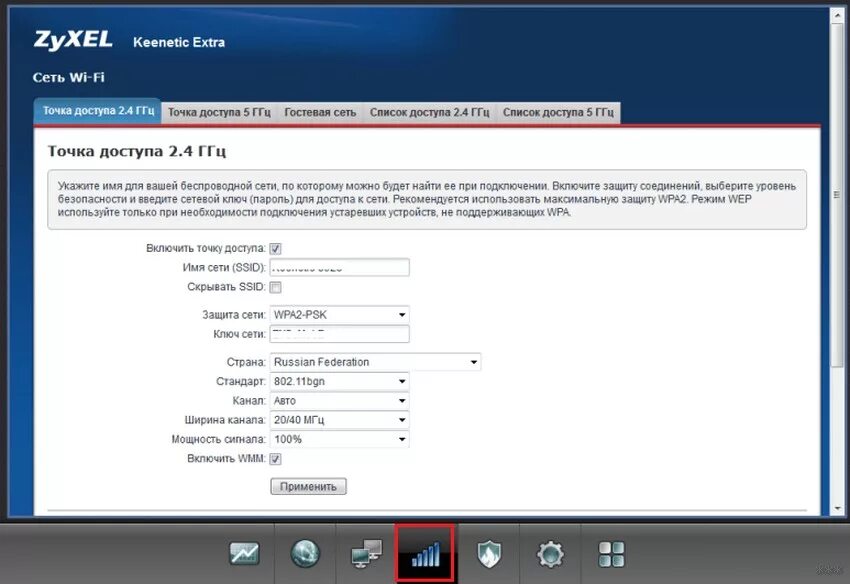Open the 'Защита сети' WPA2-PSK dropdown

click(339, 315)
